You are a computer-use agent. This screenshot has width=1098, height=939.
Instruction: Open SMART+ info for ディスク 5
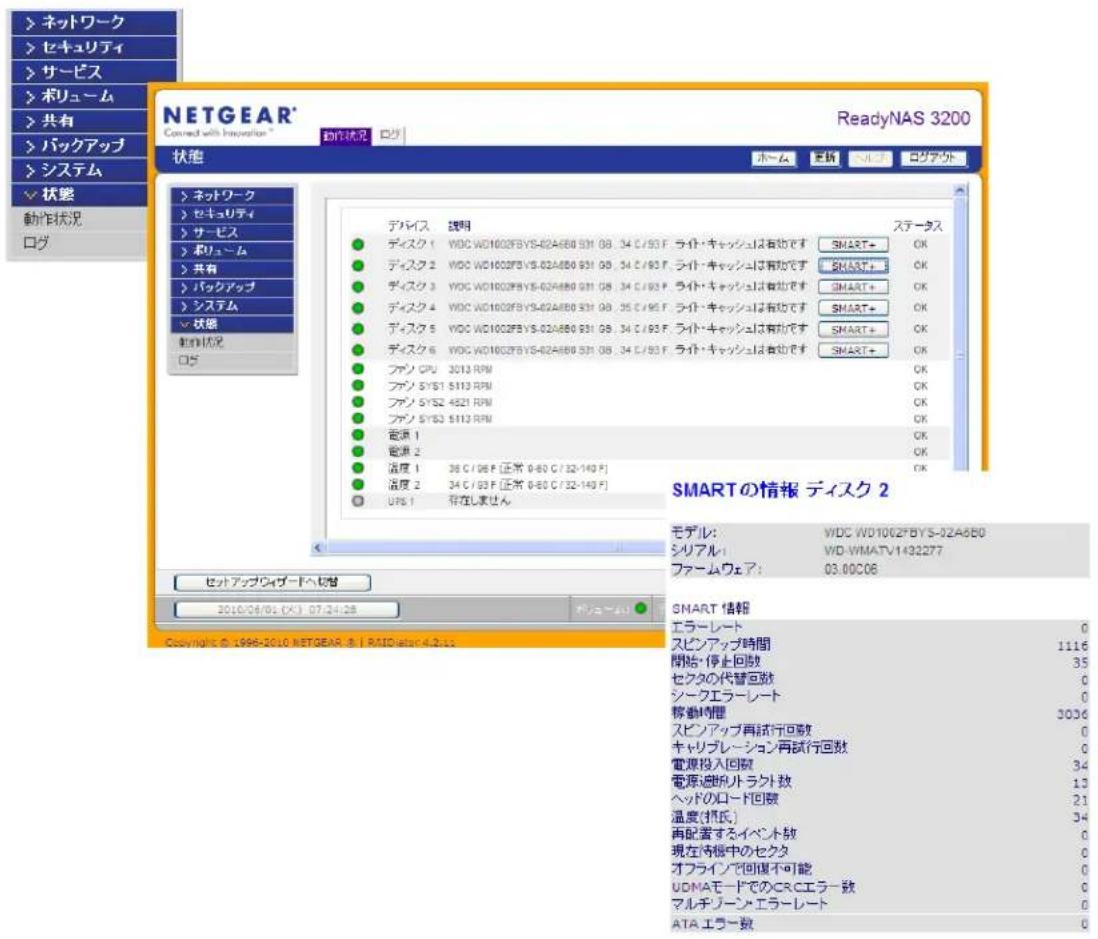(853, 329)
